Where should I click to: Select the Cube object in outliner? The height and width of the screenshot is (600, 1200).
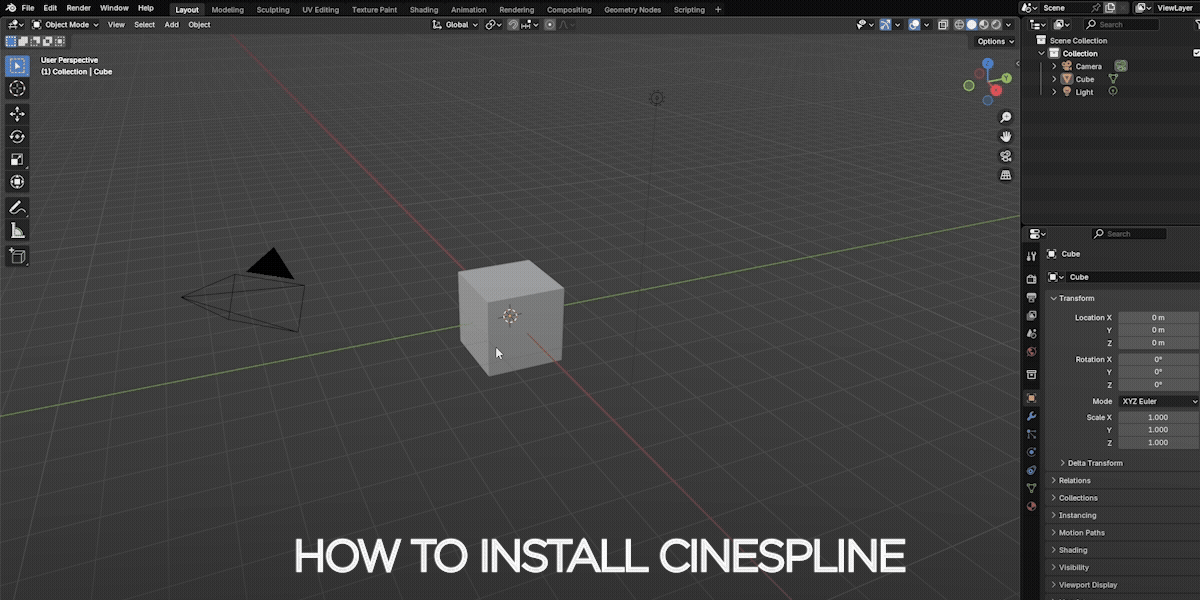(1085, 79)
